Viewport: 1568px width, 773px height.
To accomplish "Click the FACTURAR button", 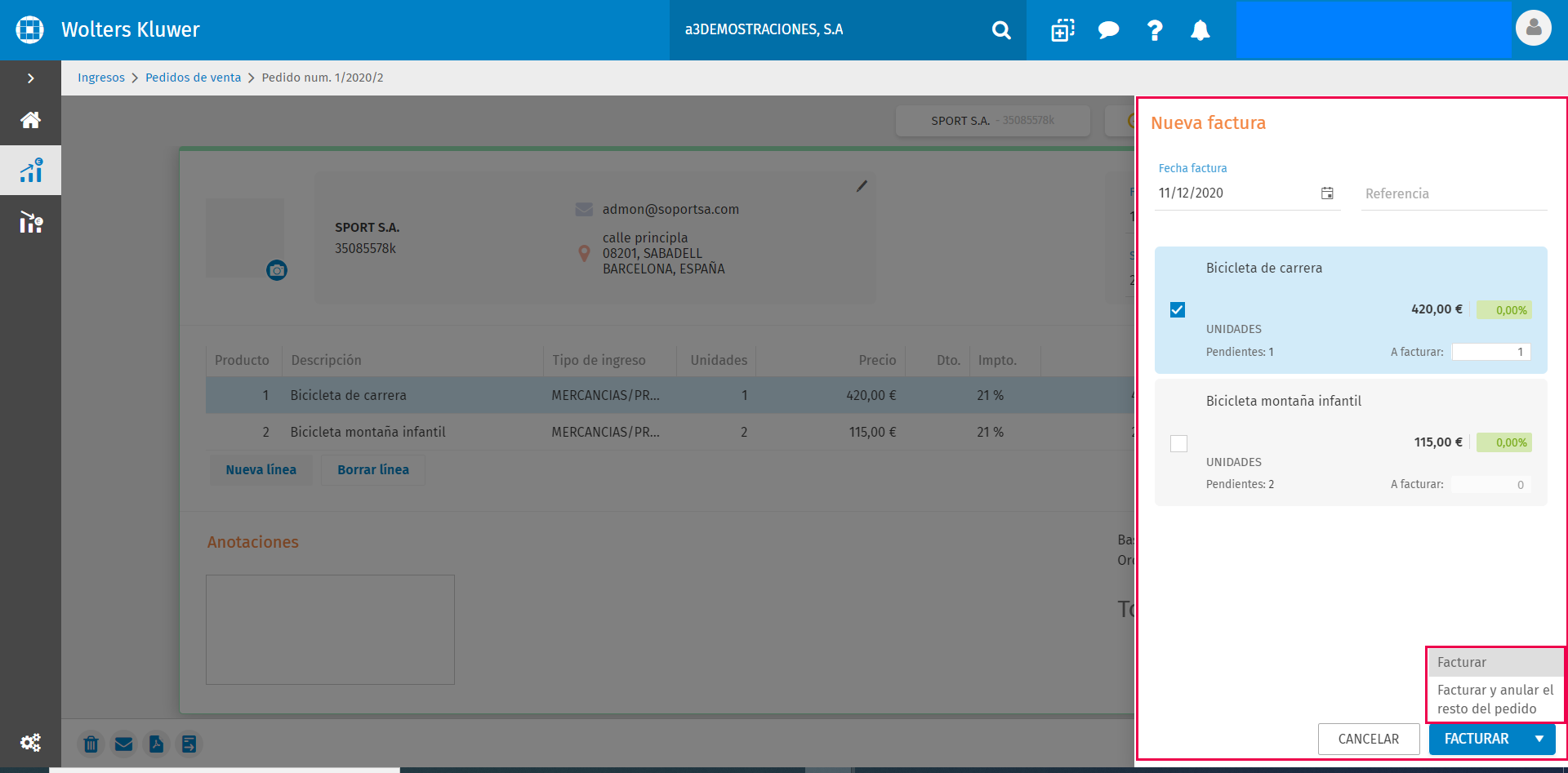I will [1477, 739].
